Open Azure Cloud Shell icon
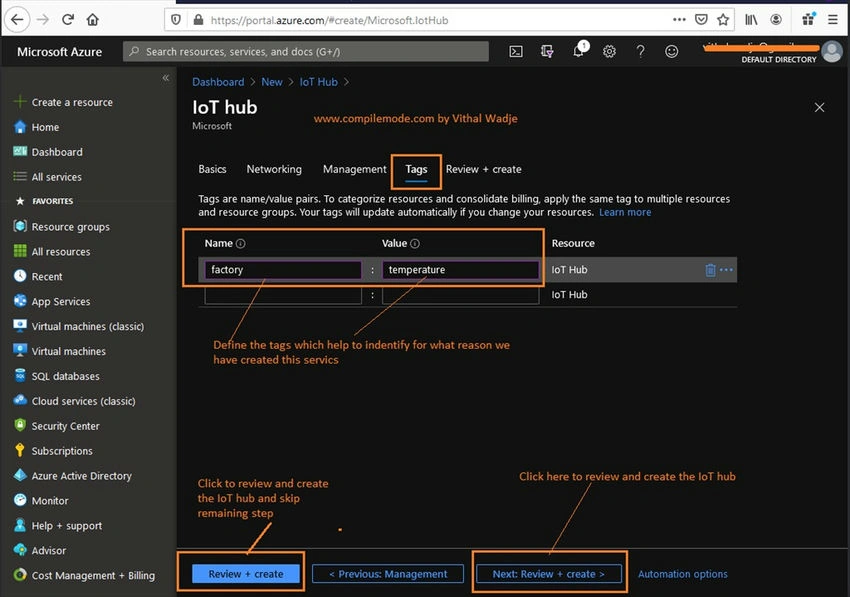 [x=516, y=52]
